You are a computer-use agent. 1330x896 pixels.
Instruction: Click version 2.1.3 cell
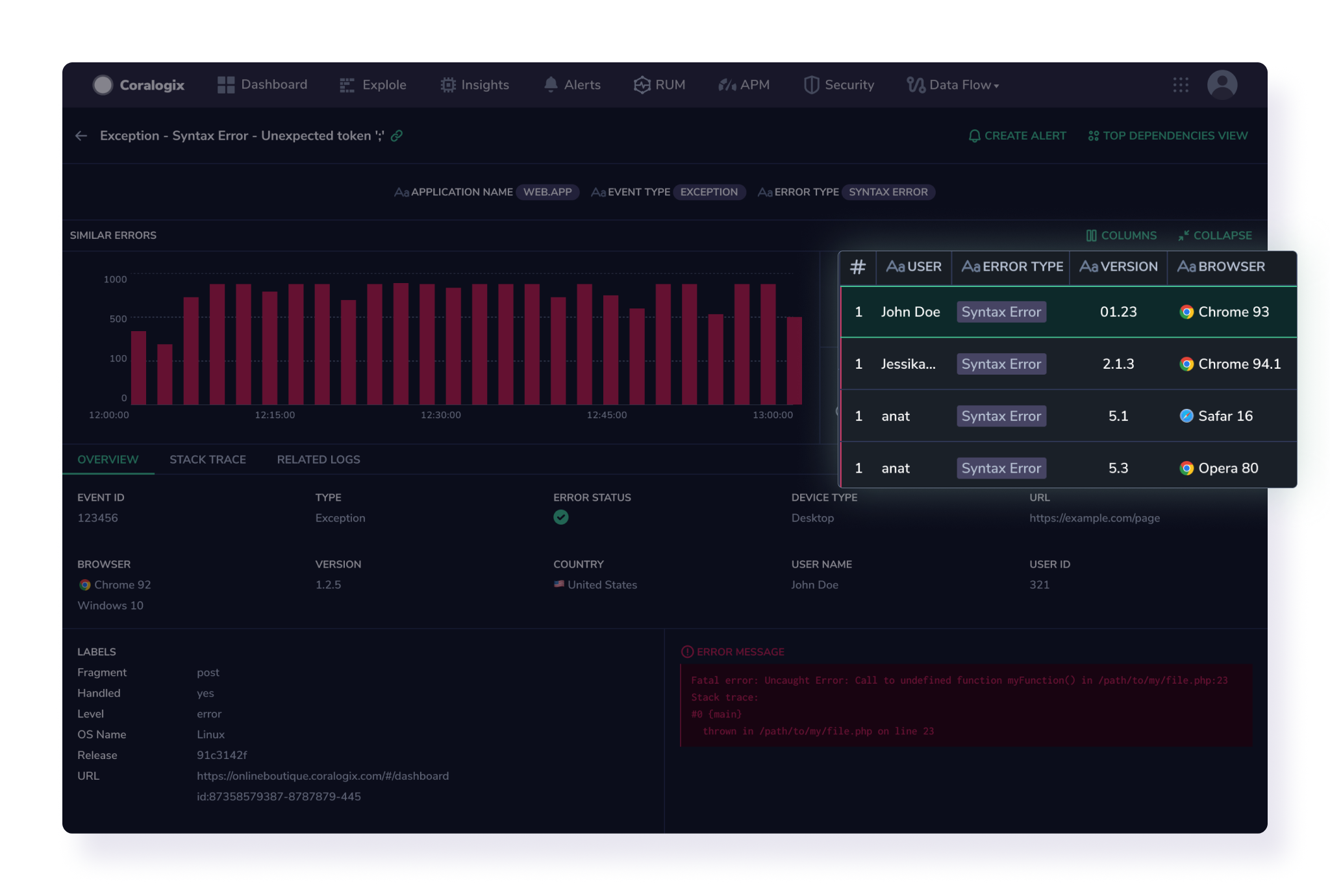click(x=1118, y=364)
